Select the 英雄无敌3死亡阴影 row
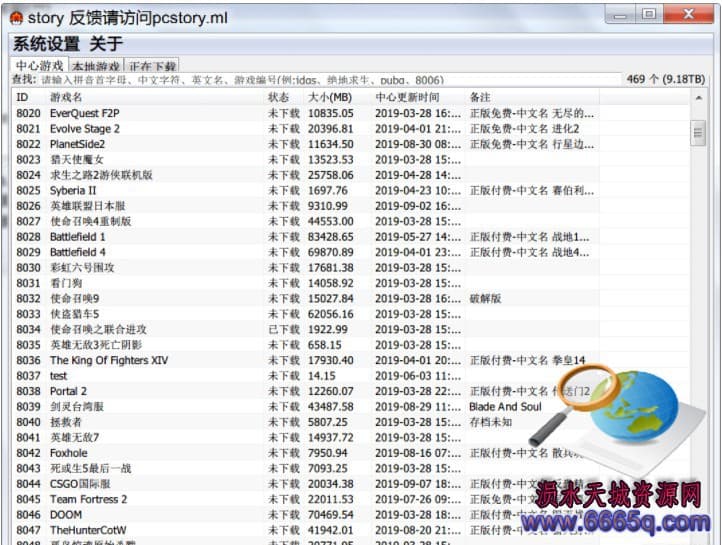This screenshot has height=545, width=722. [352, 345]
